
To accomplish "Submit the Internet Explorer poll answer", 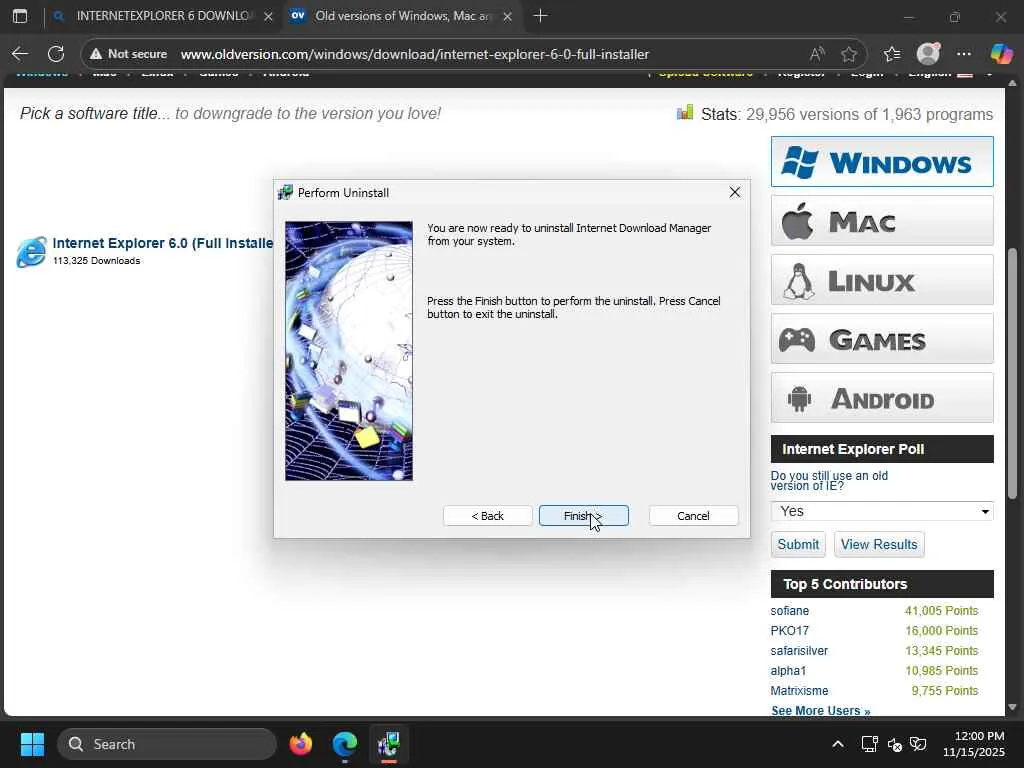I will coord(798,544).
